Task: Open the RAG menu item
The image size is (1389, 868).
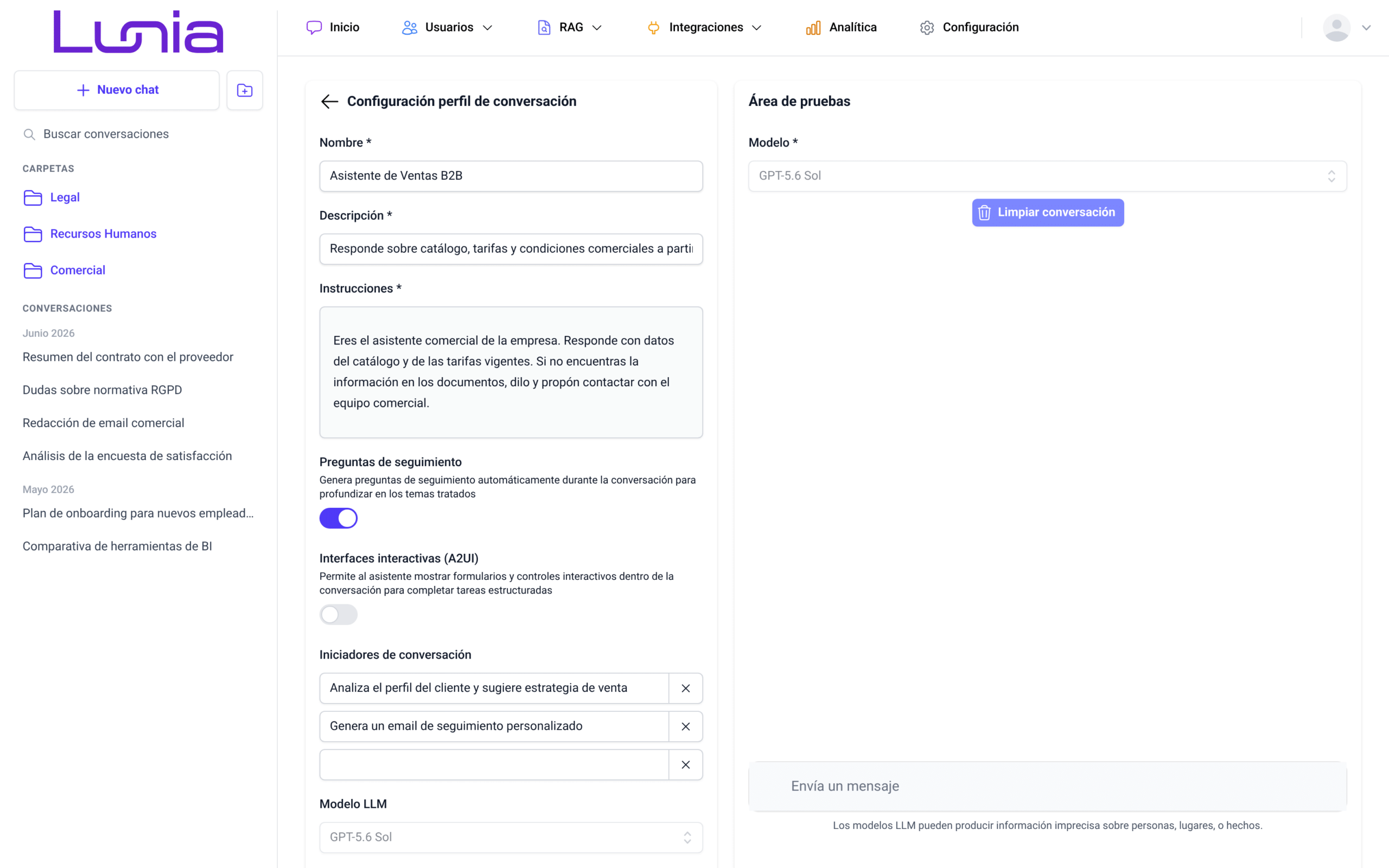Action: click(569, 28)
